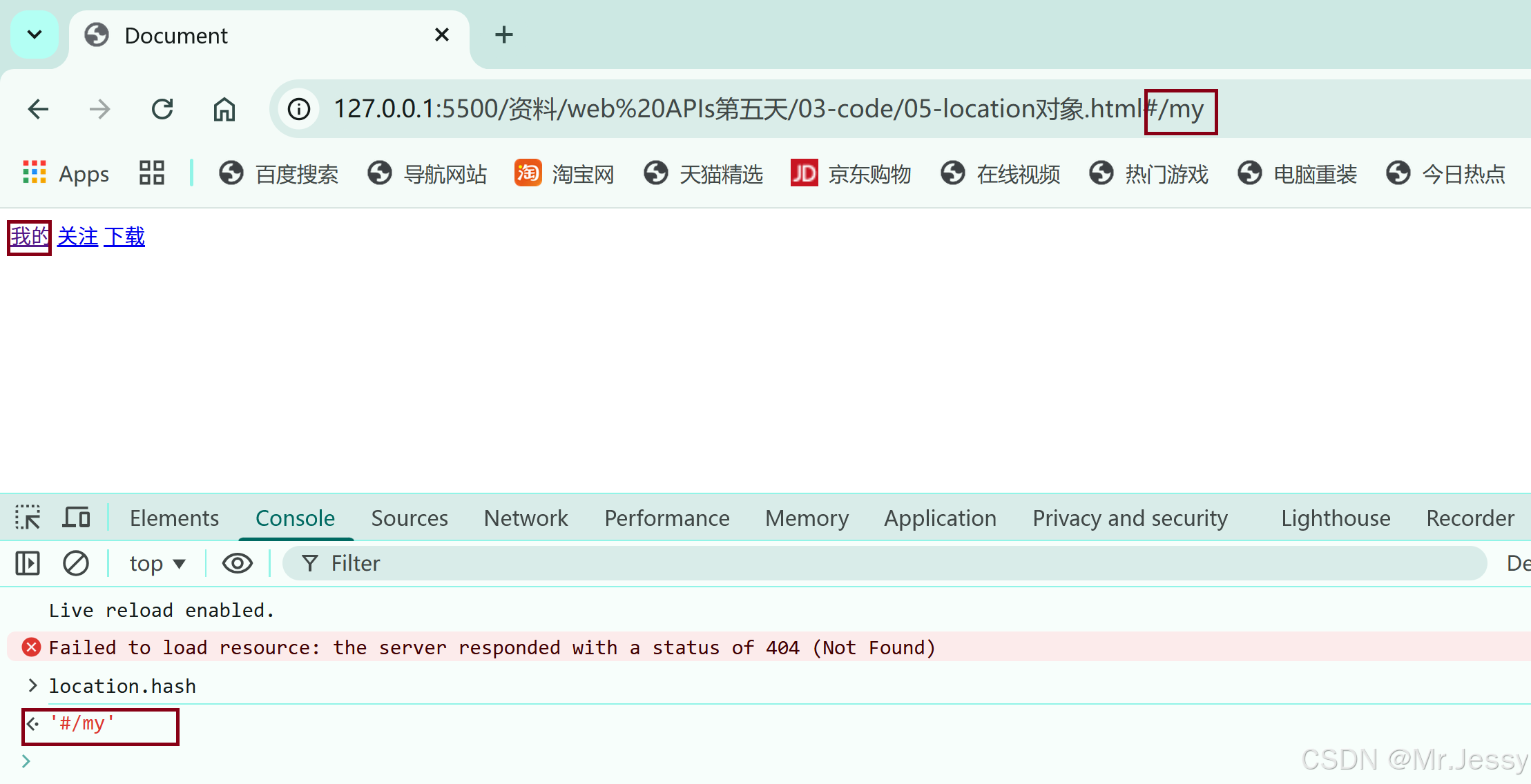Click the inspect element picker icon
This screenshot has height=784, width=1531.
coord(28,518)
